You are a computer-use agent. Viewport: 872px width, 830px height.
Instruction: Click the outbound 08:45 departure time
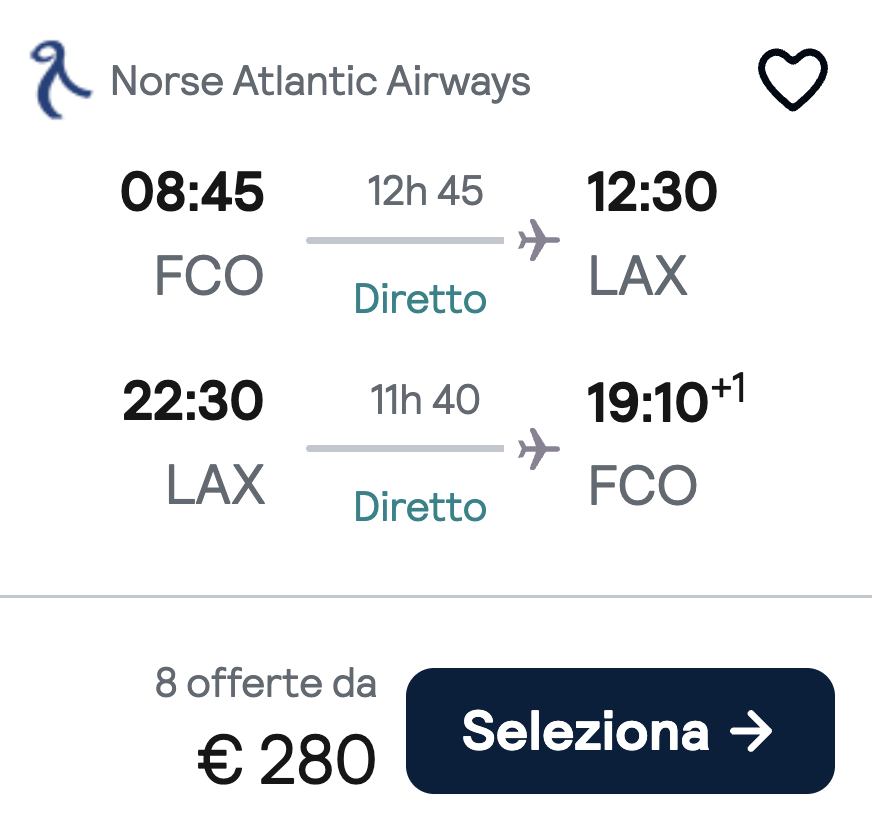click(x=192, y=193)
